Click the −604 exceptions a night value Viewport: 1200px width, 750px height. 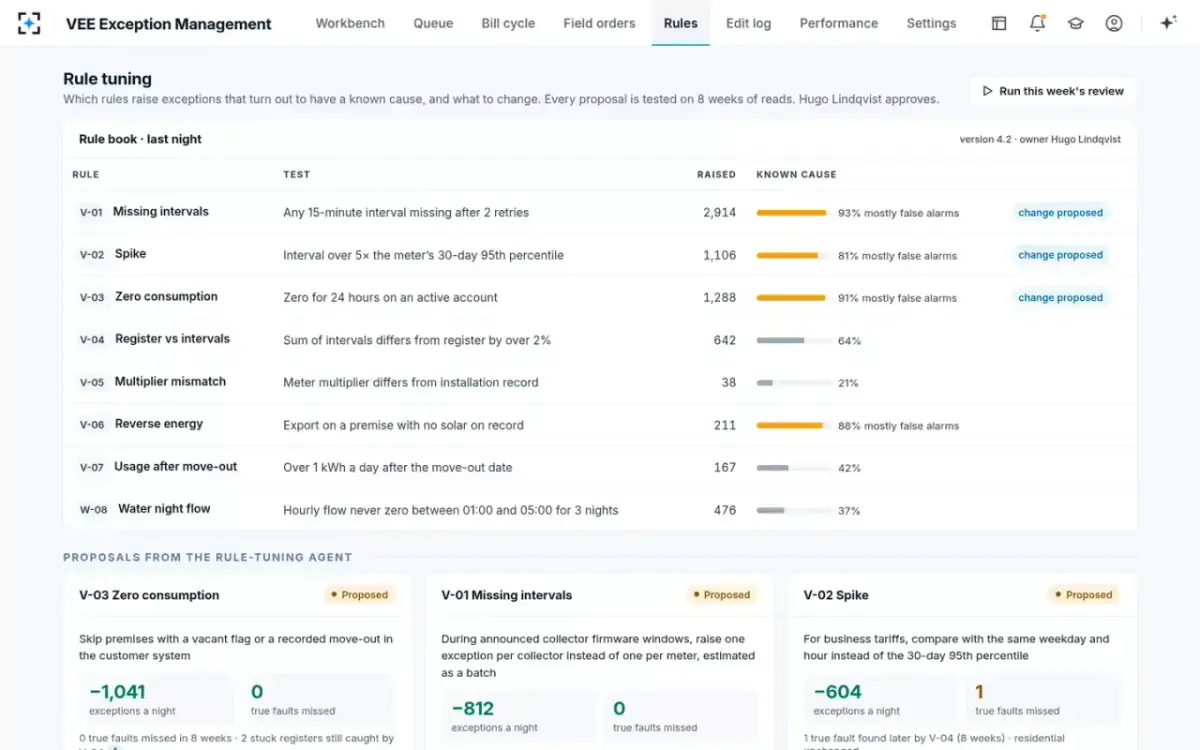click(838, 691)
